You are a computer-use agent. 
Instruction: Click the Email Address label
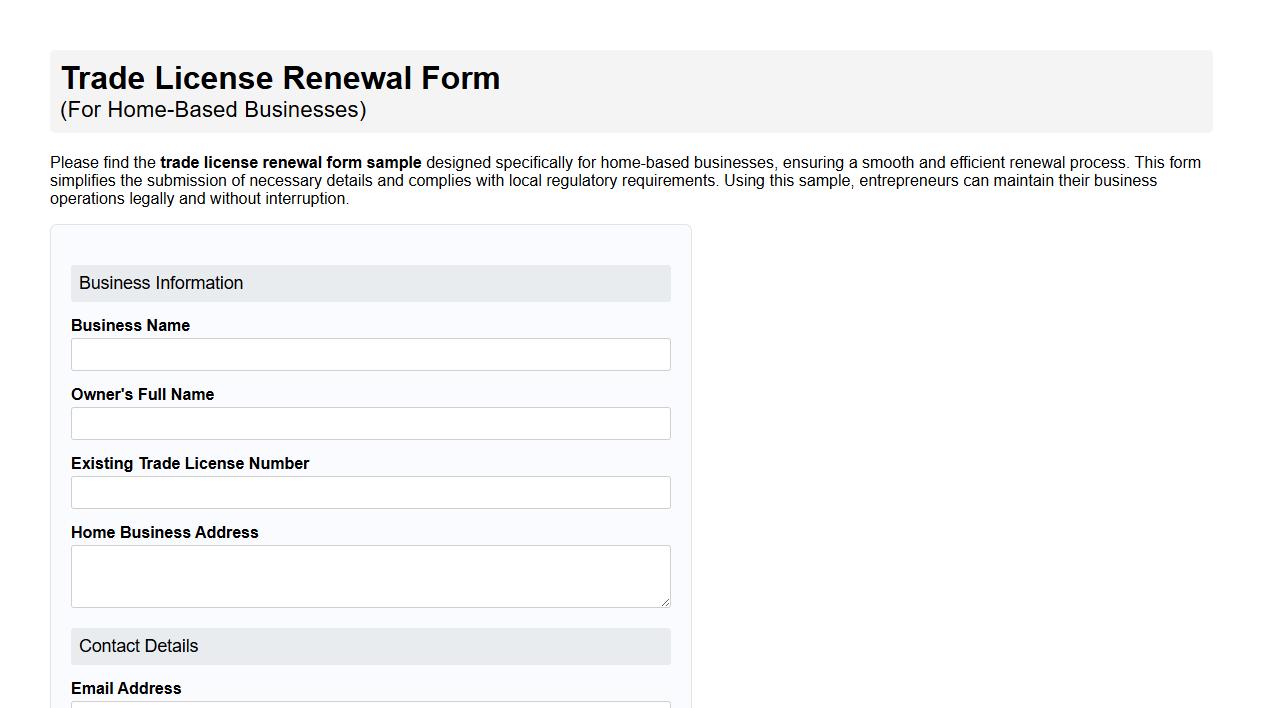click(x=126, y=688)
